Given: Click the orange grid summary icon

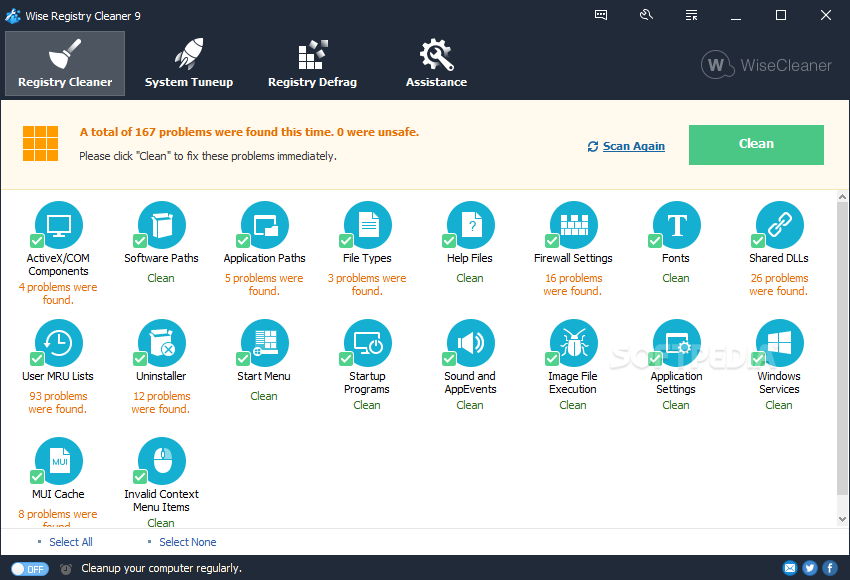Looking at the screenshot, I should click(x=40, y=144).
